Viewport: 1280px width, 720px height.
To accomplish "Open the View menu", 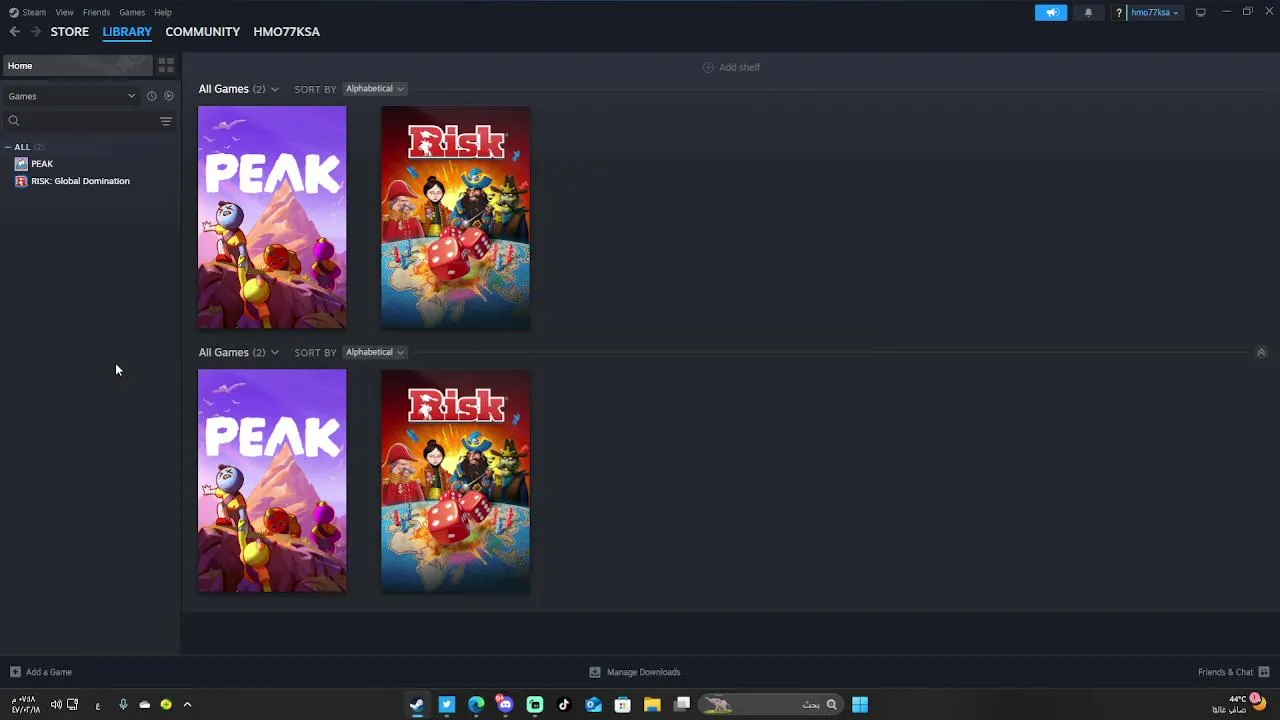I will pos(64,12).
